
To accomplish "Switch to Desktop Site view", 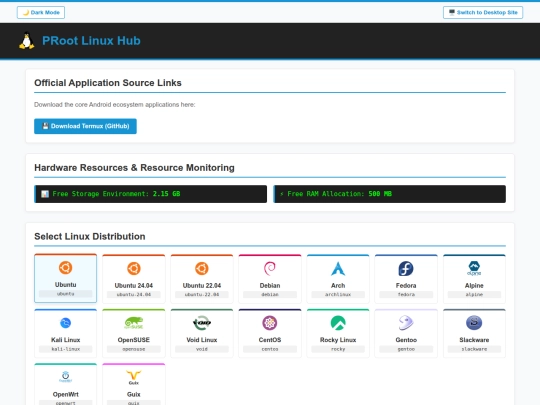I will pos(483,12).
